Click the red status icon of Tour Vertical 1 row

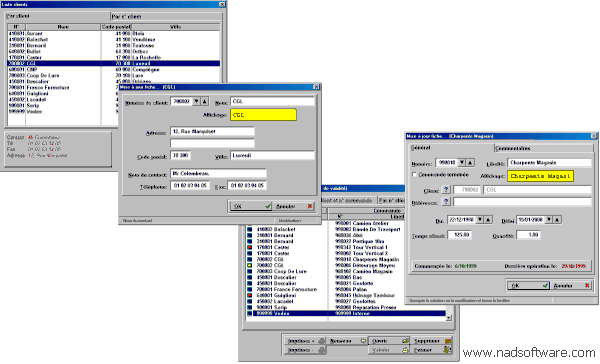pyautogui.click(x=250, y=248)
